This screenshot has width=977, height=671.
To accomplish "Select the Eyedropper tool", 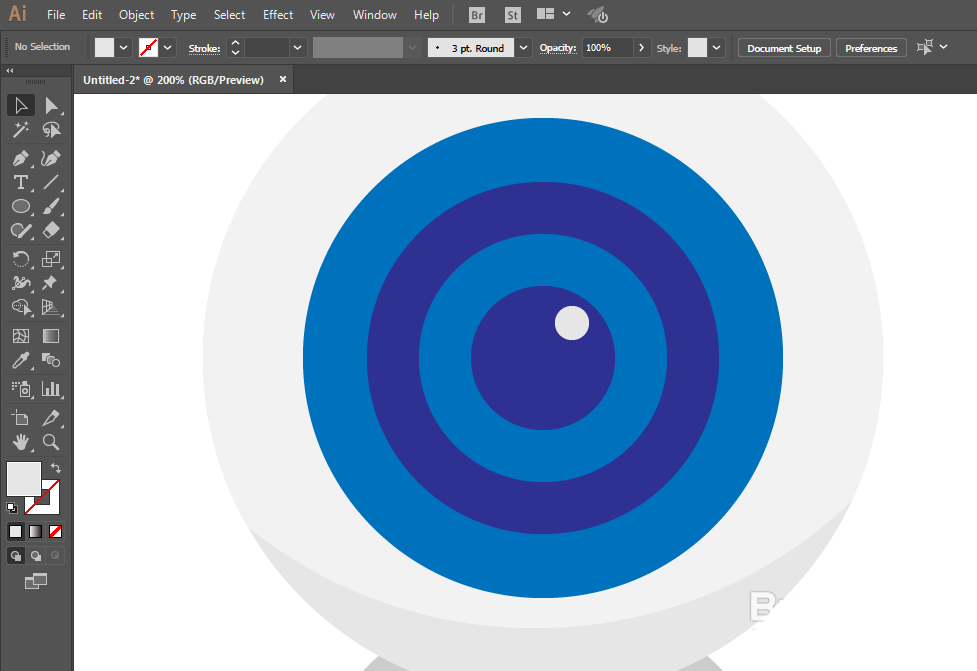I will click(x=21, y=360).
